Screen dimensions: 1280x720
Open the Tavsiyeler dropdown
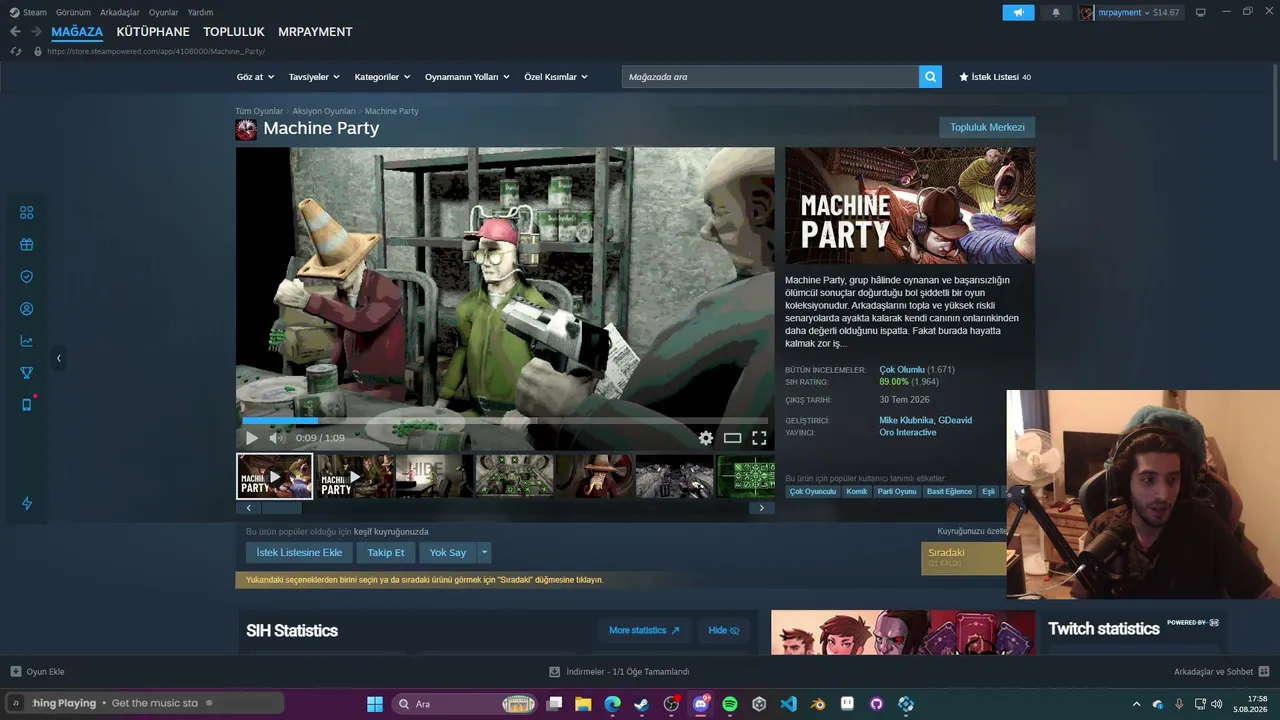(x=314, y=77)
